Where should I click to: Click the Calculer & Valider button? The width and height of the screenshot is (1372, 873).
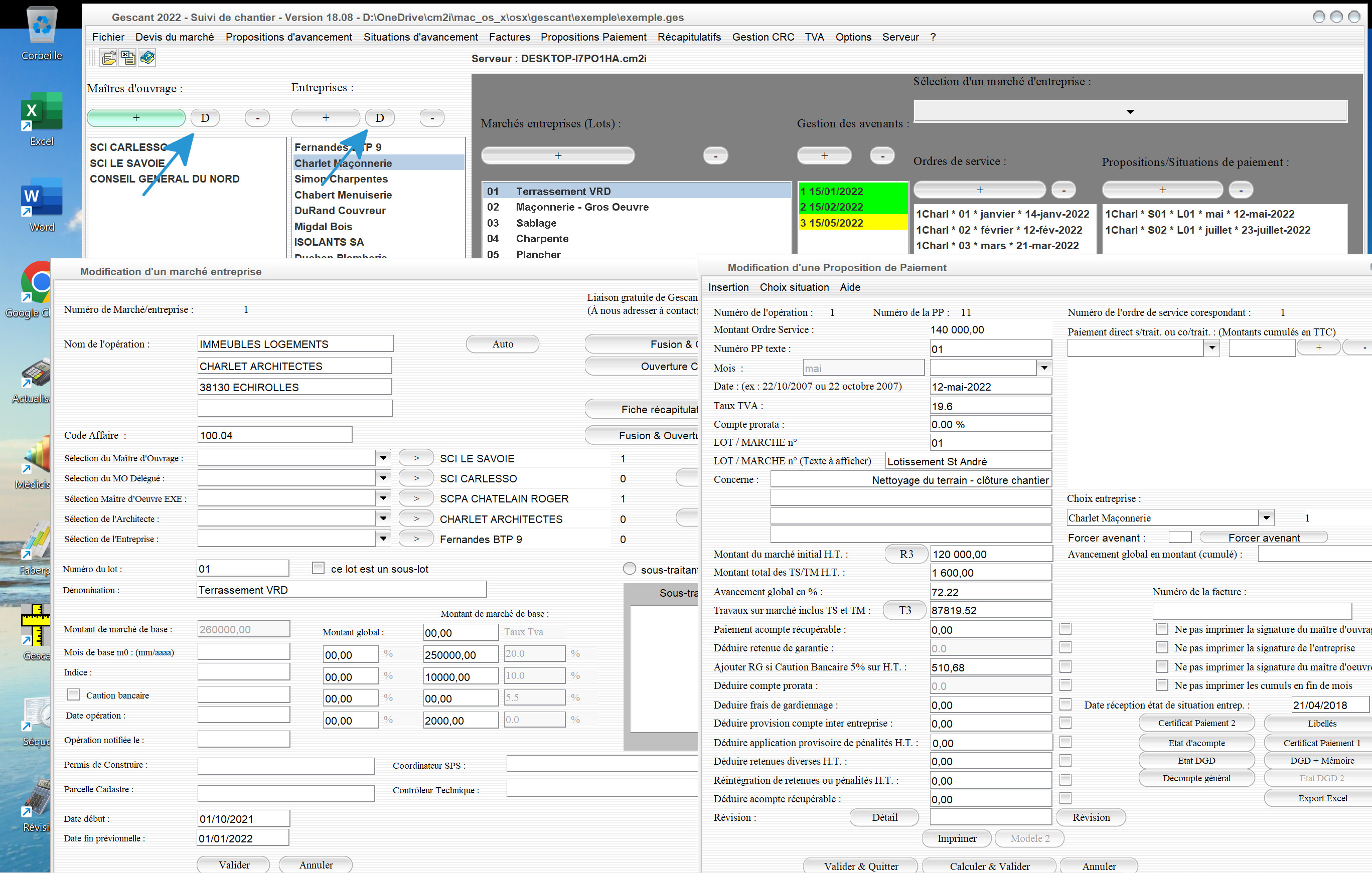(x=989, y=865)
